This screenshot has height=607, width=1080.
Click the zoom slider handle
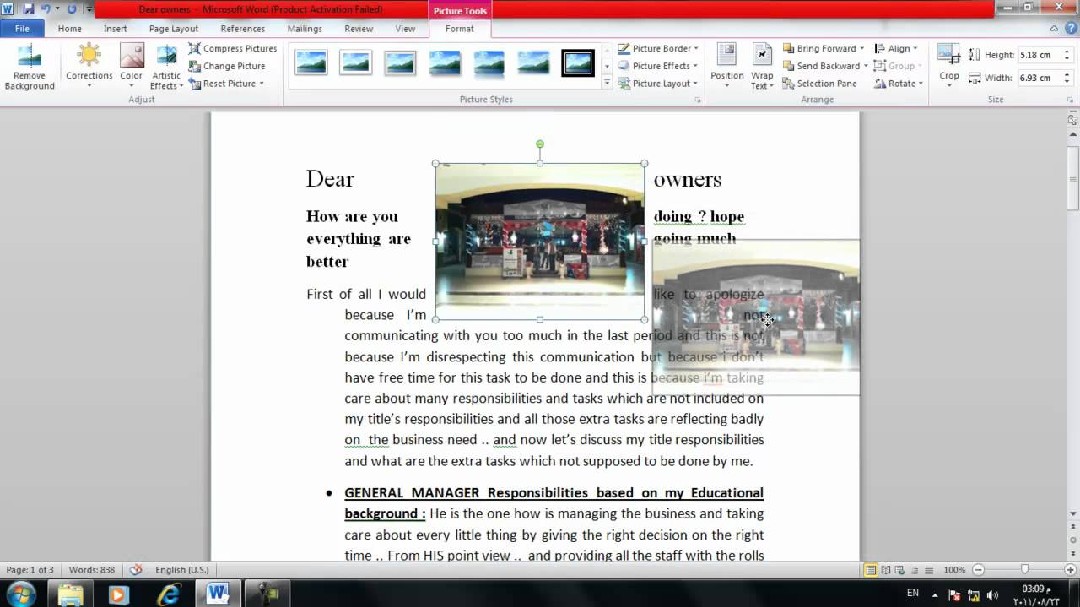pos(1024,570)
